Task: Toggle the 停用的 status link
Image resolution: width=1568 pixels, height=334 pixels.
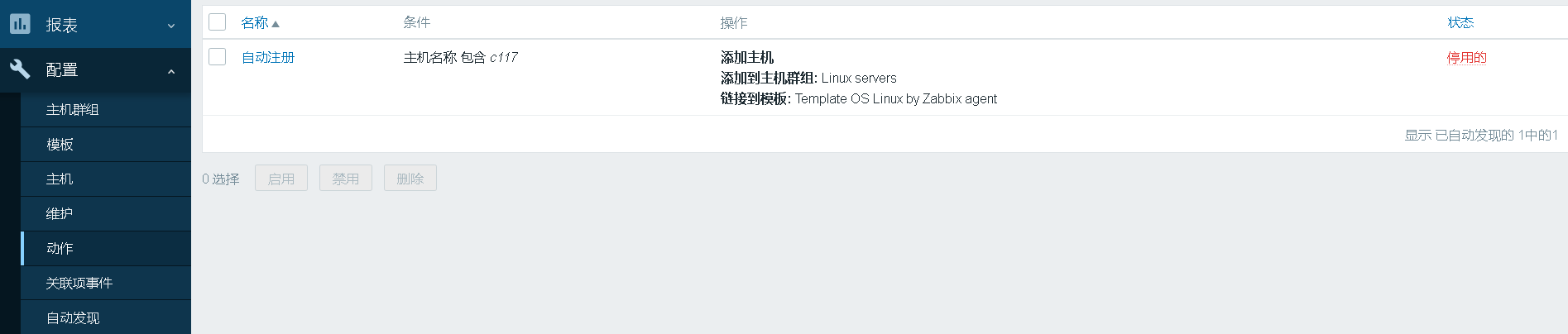Action: (1466, 58)
